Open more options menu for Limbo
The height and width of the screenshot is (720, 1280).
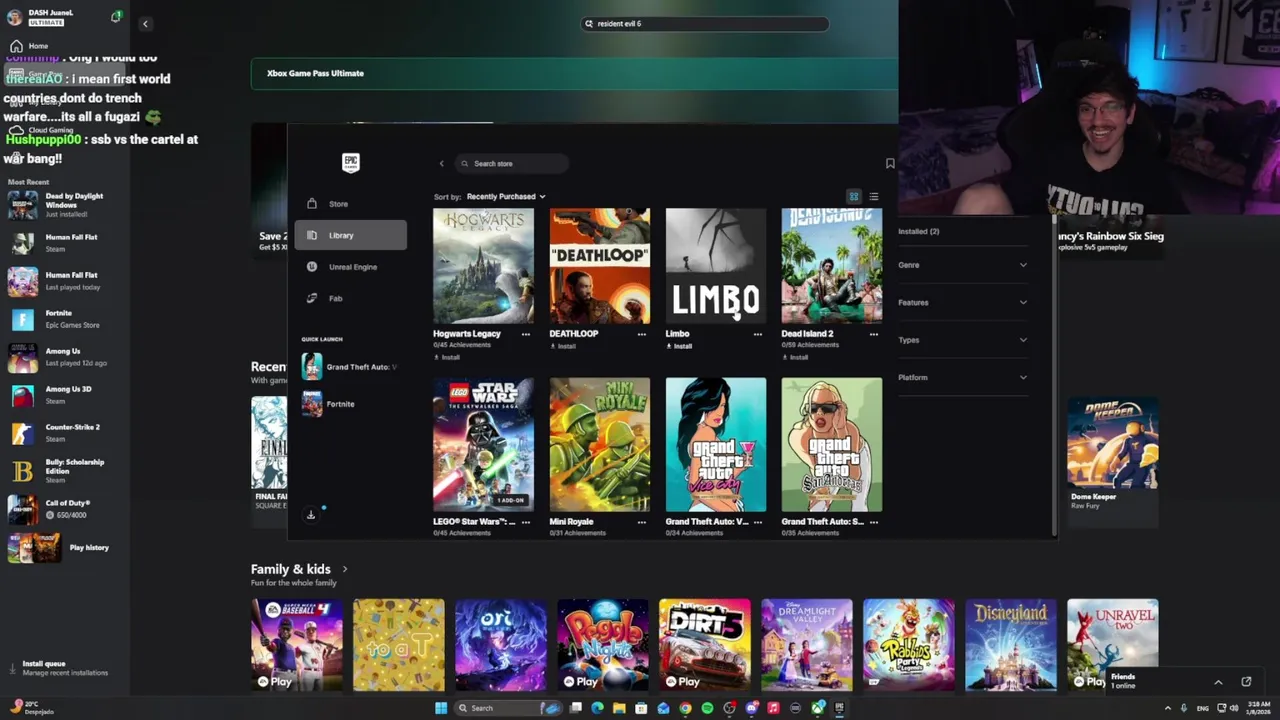pyautogui.click(x=758, y=334)
